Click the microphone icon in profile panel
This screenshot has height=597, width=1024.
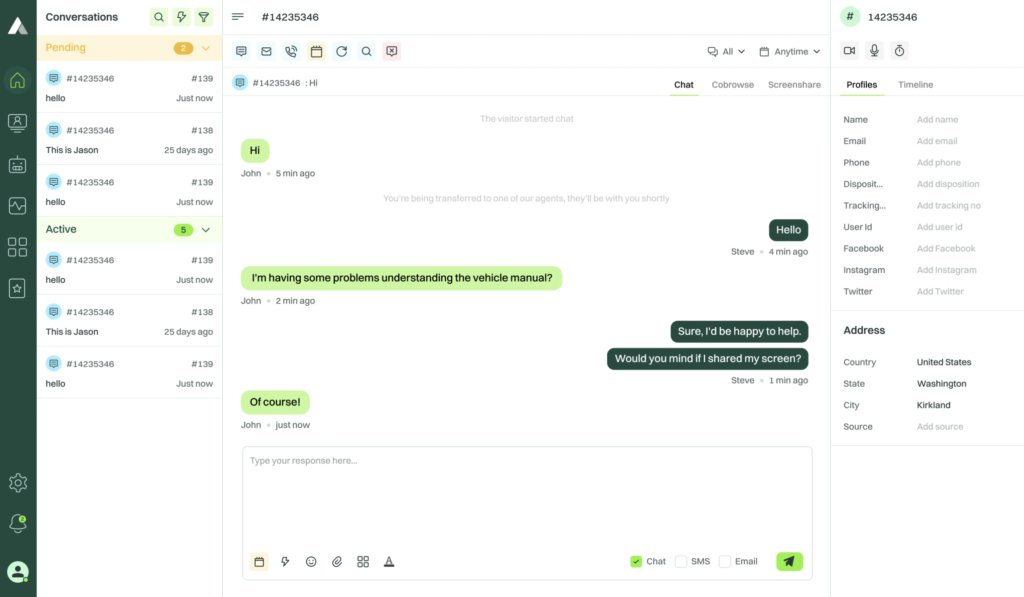pos(874,51)
